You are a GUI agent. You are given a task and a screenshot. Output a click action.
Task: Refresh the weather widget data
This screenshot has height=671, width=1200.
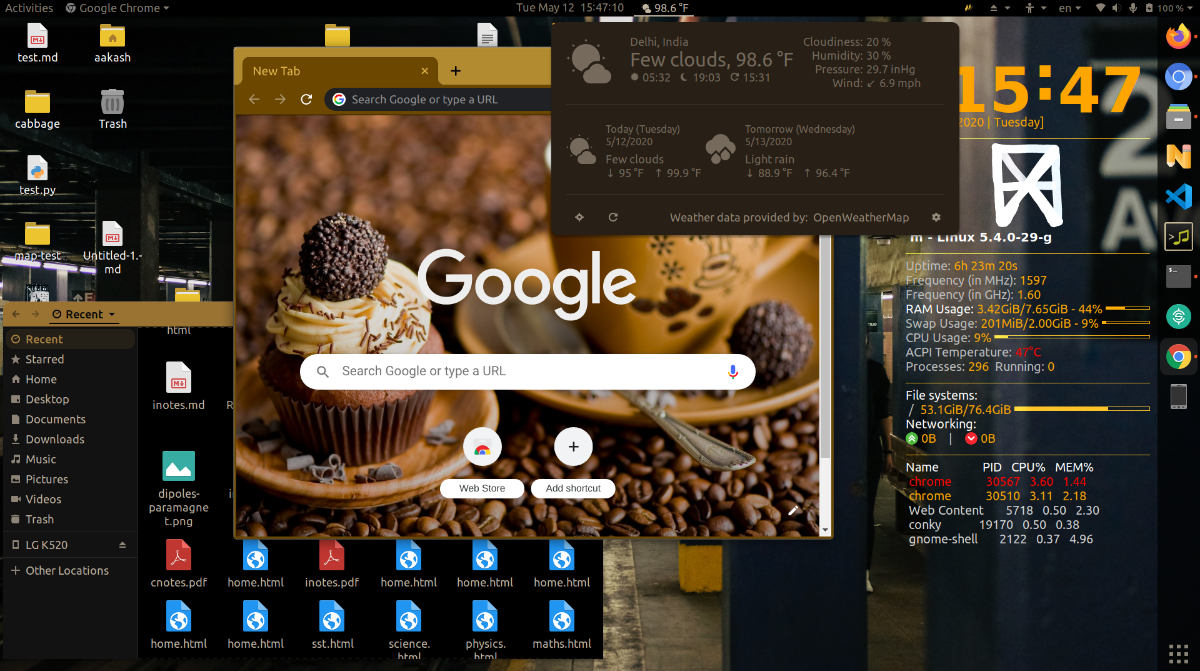click(x=612, y=216)
